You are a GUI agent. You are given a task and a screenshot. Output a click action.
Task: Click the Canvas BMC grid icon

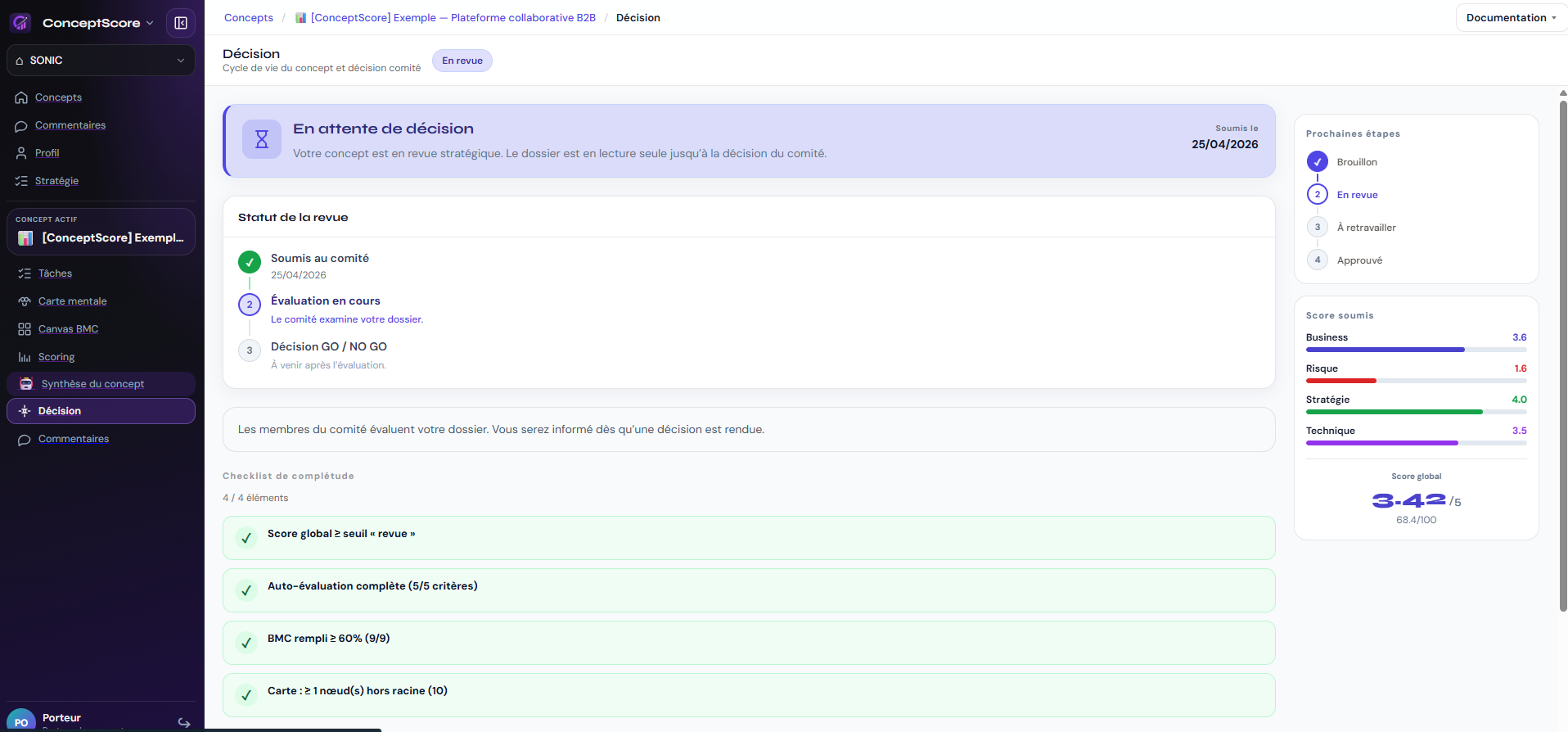click(x=25, y=329)
